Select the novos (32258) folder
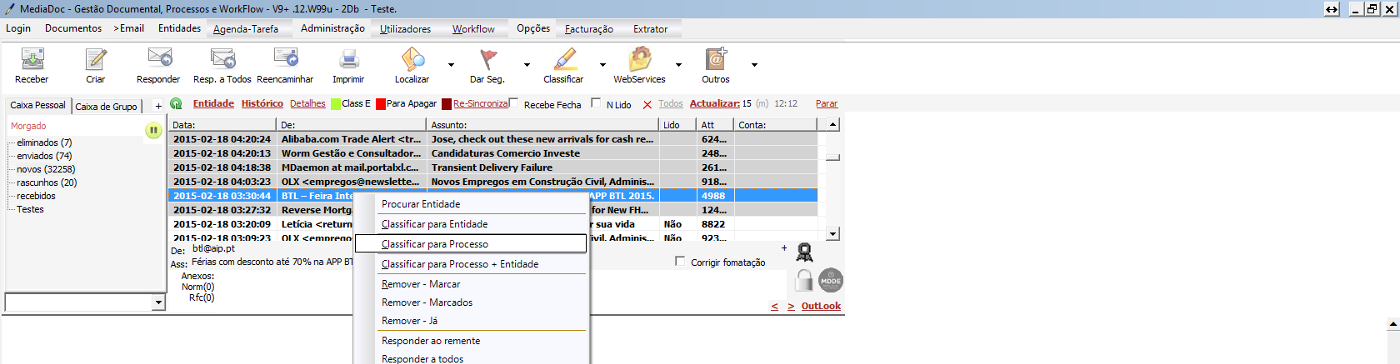 tap(45, 169)
